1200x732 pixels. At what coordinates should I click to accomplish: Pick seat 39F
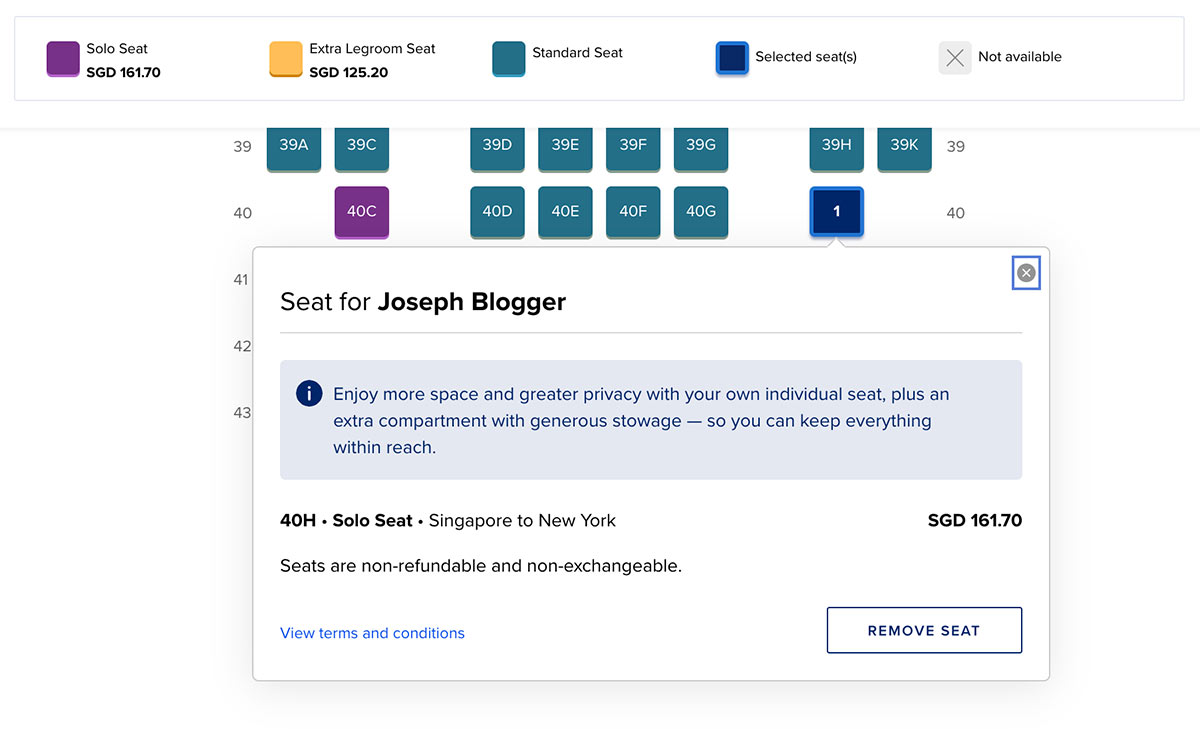coord(633,146)
